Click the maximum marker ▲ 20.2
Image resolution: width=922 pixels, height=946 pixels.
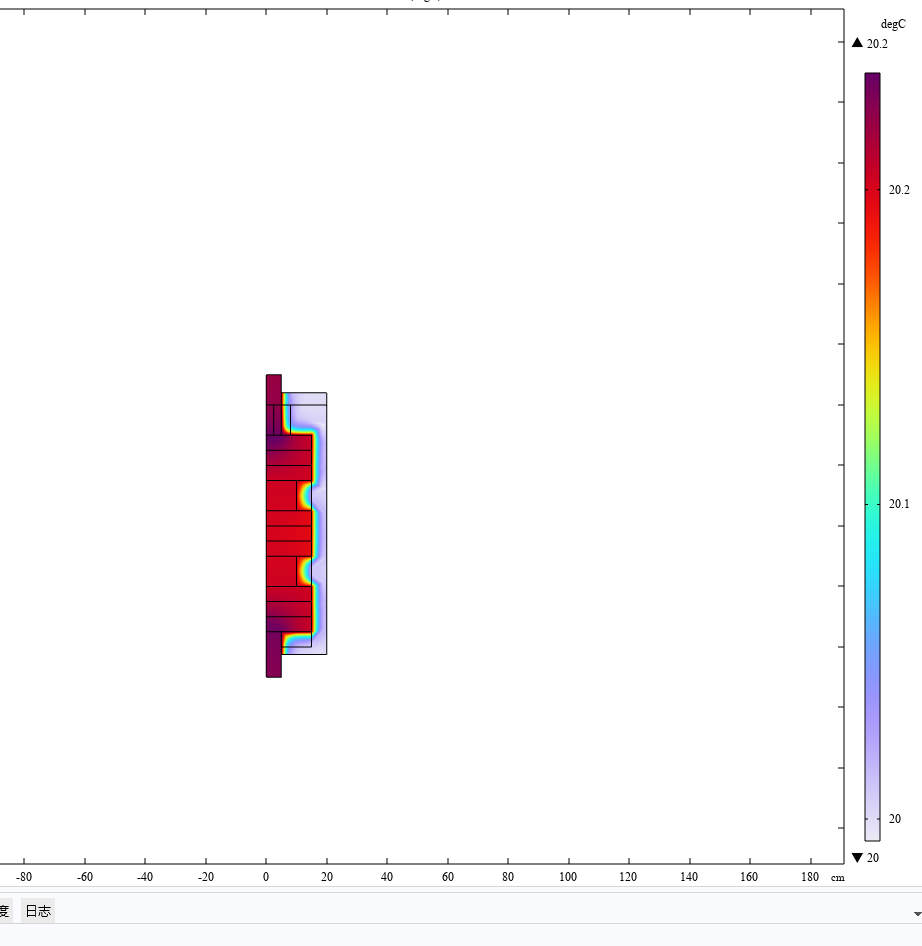click(x=870, y=43)
